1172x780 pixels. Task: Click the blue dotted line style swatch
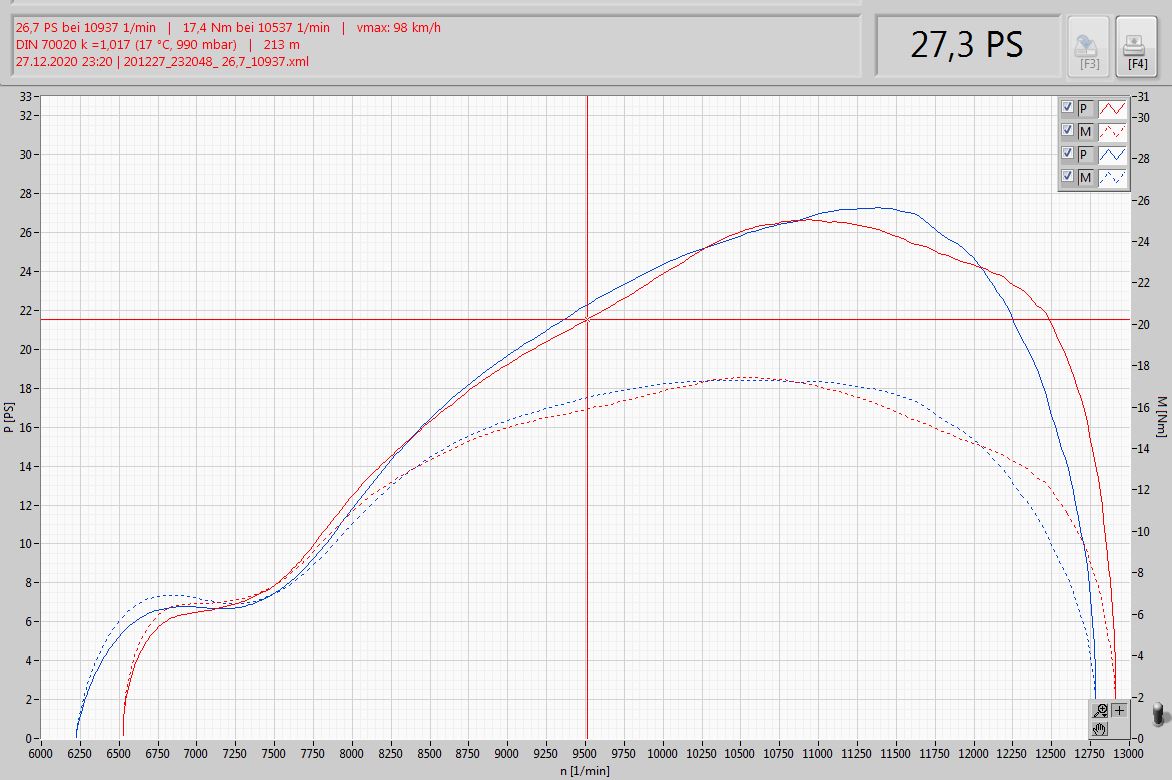[1112, 177]
